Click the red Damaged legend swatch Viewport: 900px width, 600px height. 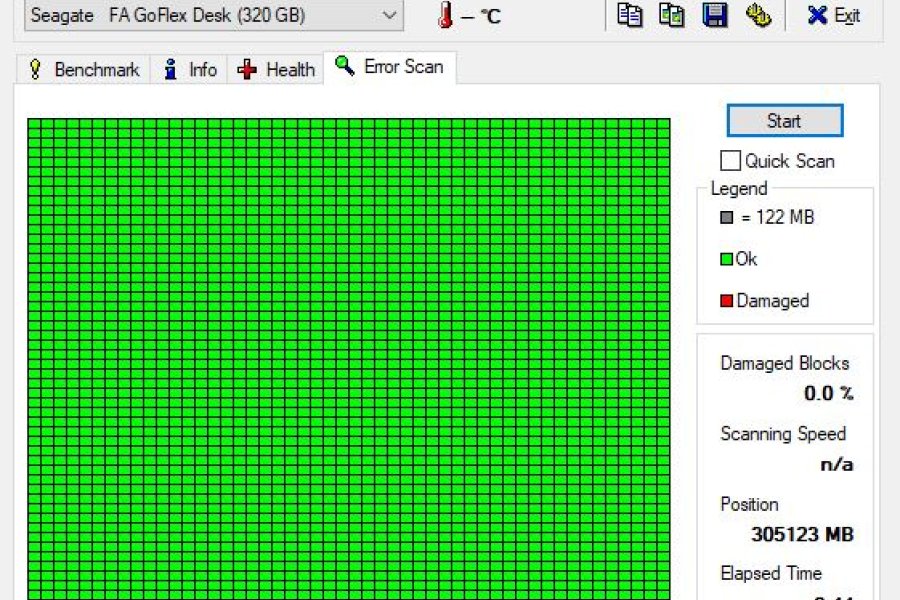[x=726, y=301]
